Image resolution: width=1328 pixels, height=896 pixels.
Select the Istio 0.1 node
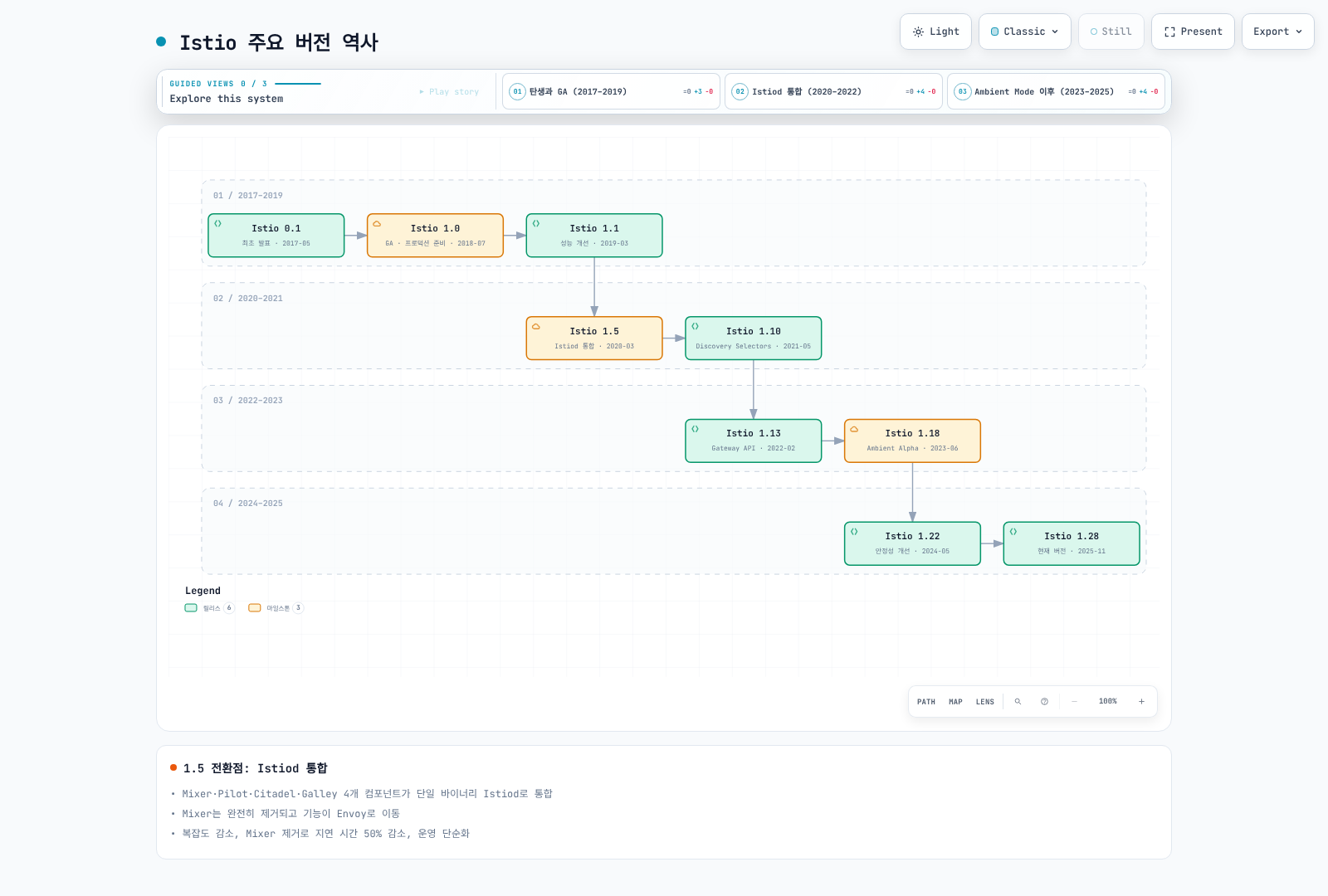click(276, 236)
